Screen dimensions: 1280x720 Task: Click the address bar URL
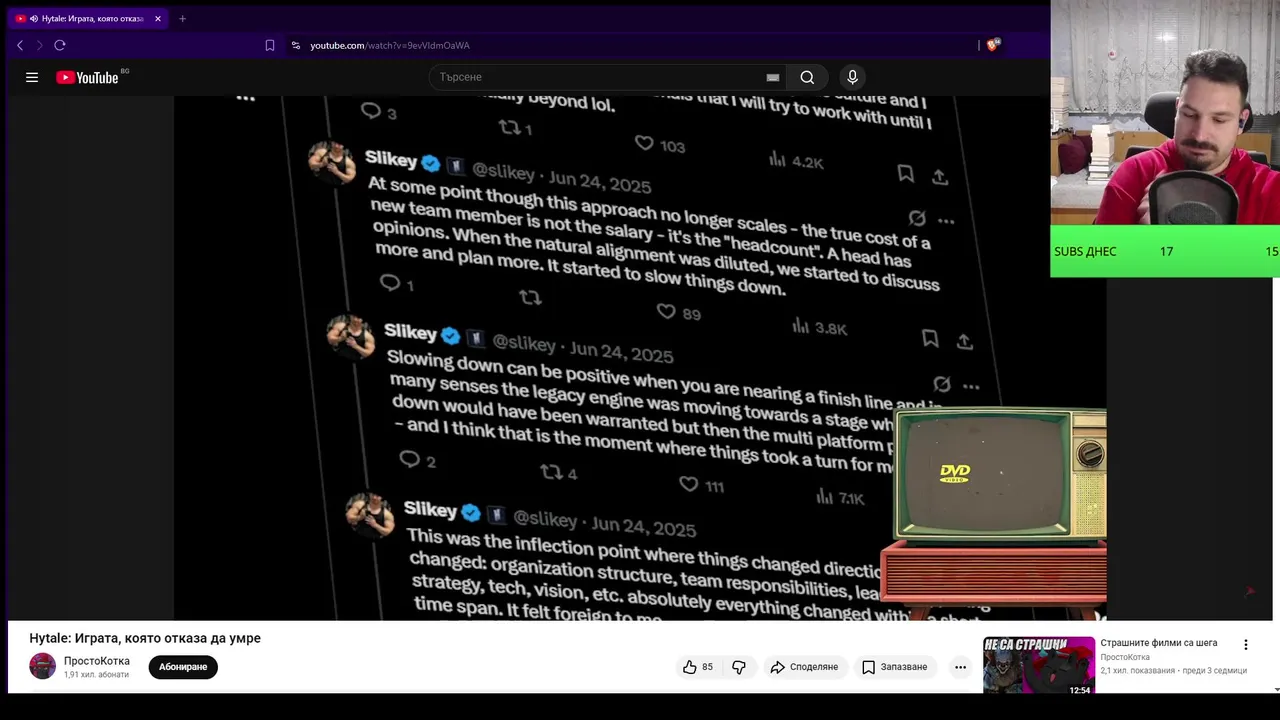(390, 45)
